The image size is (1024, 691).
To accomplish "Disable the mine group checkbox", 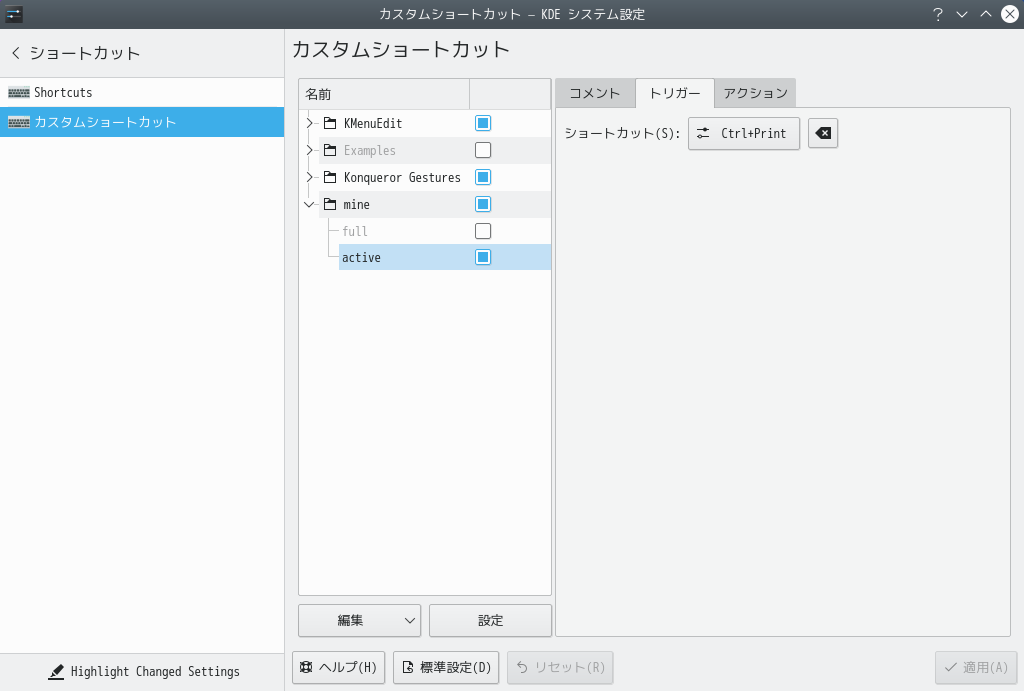I will click(483, 204).
